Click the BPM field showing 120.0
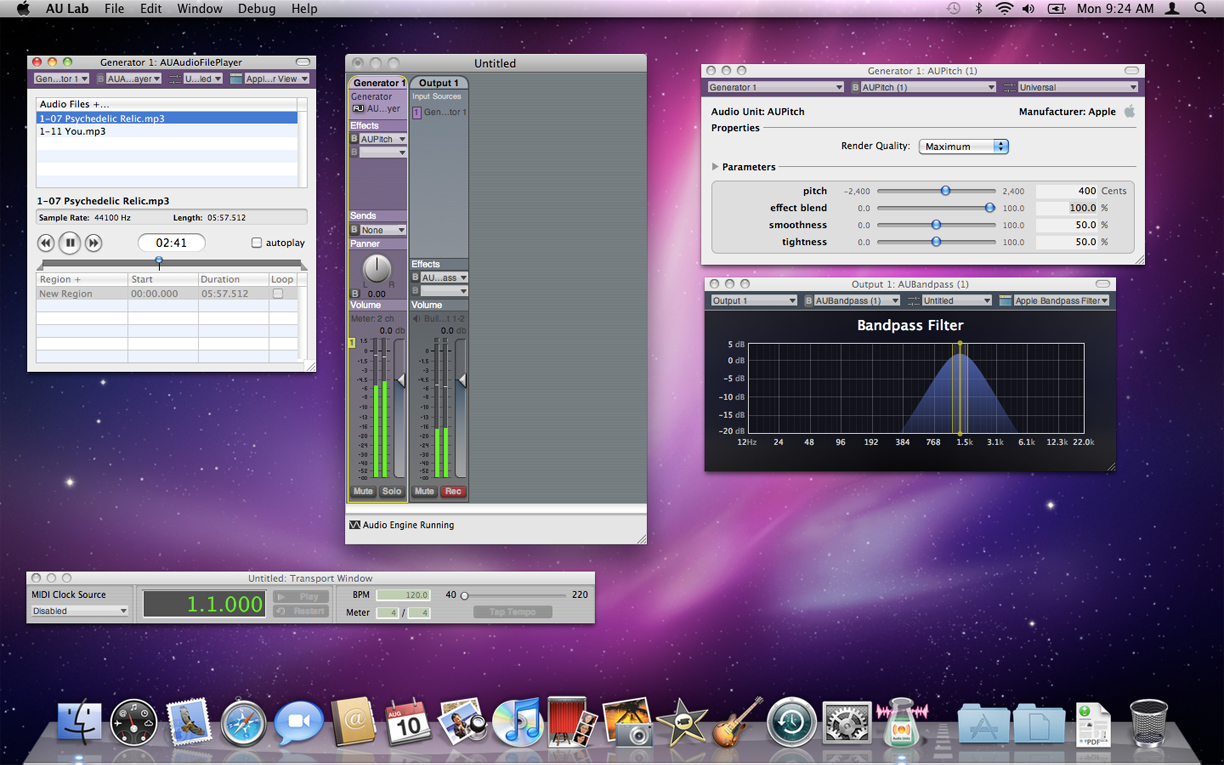This screenshot has height=765, width=1224. (403, 595)
